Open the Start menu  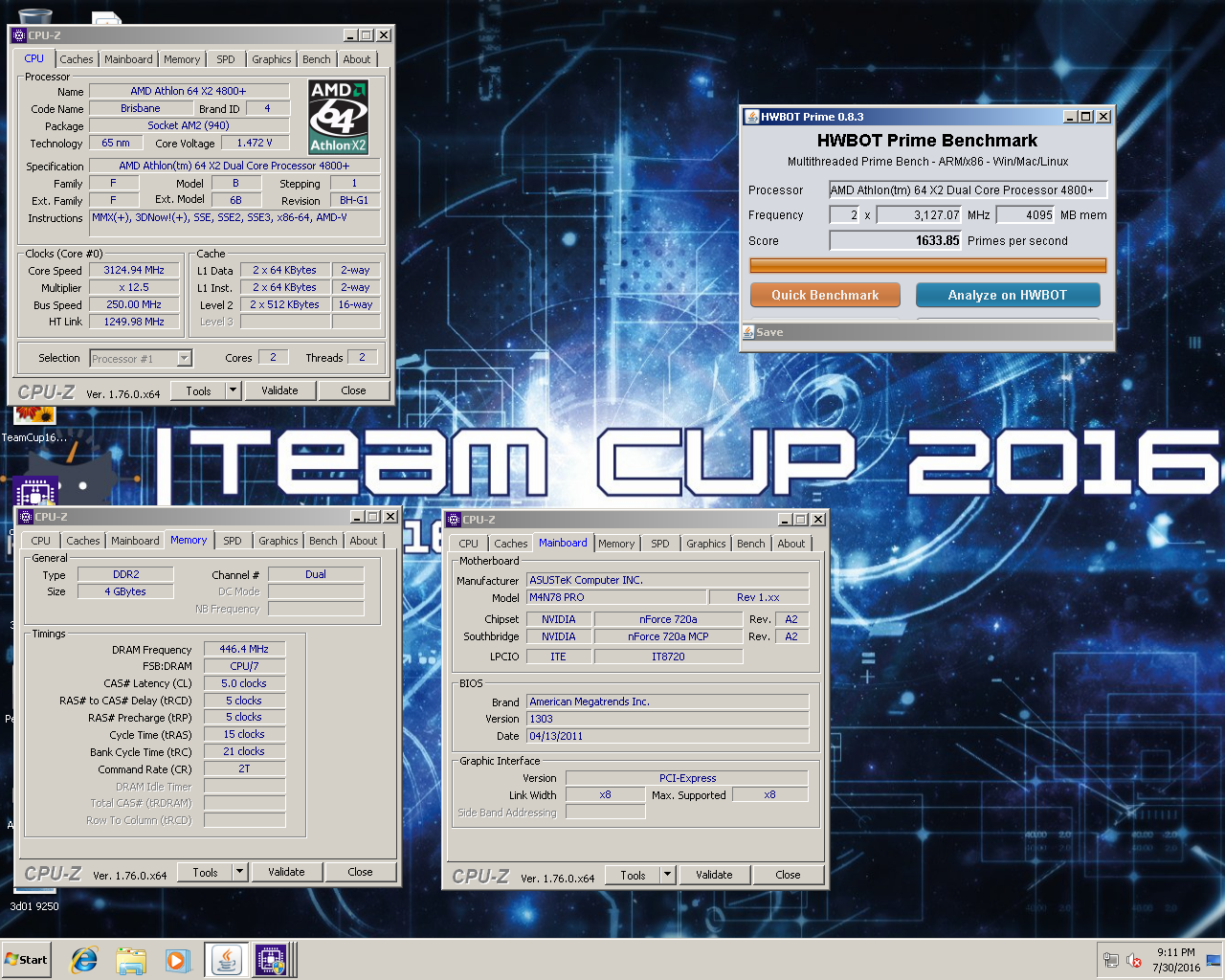(x=27, y=960)
